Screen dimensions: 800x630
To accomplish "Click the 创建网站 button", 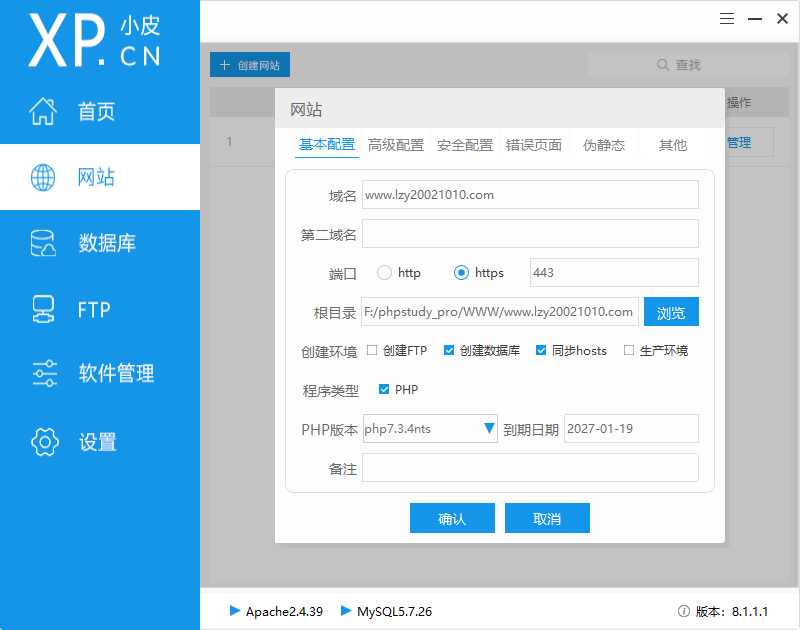I will pos(250,65).
